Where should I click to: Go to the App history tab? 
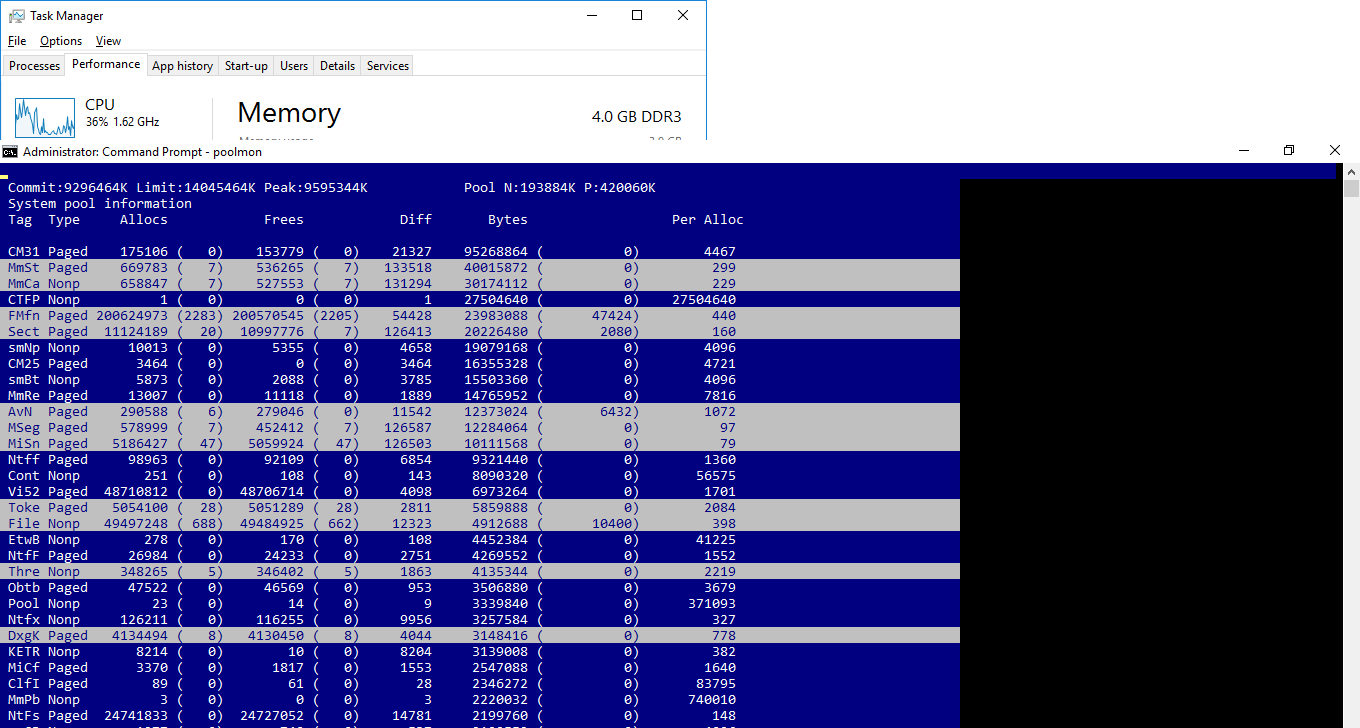pos(182,66)
